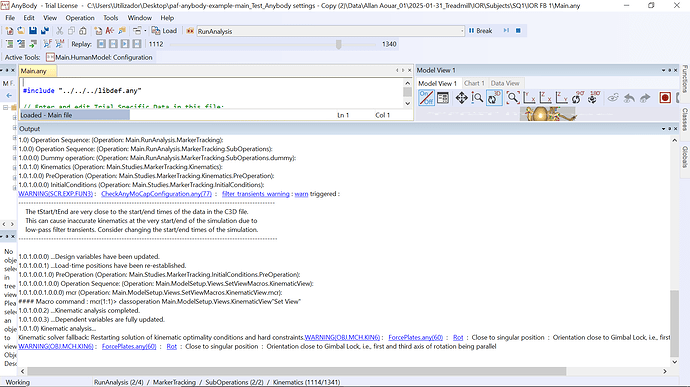Open Main.HumanModel: Configuration active tool
This screenshot has height=387, width=690.
[x=99, y=57]
